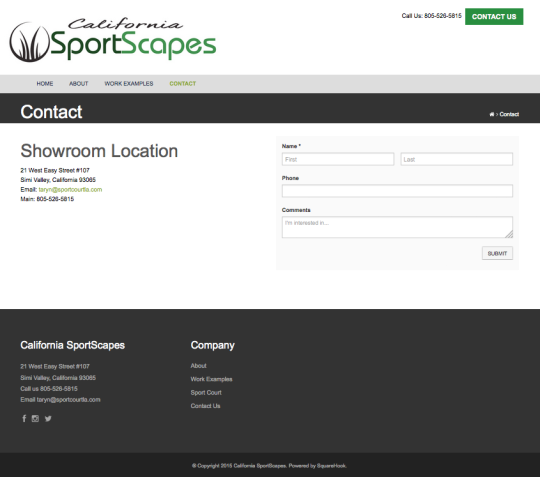540x477 pixels.
Task: Open the footer Sport Court link
Action: [206, 393]
